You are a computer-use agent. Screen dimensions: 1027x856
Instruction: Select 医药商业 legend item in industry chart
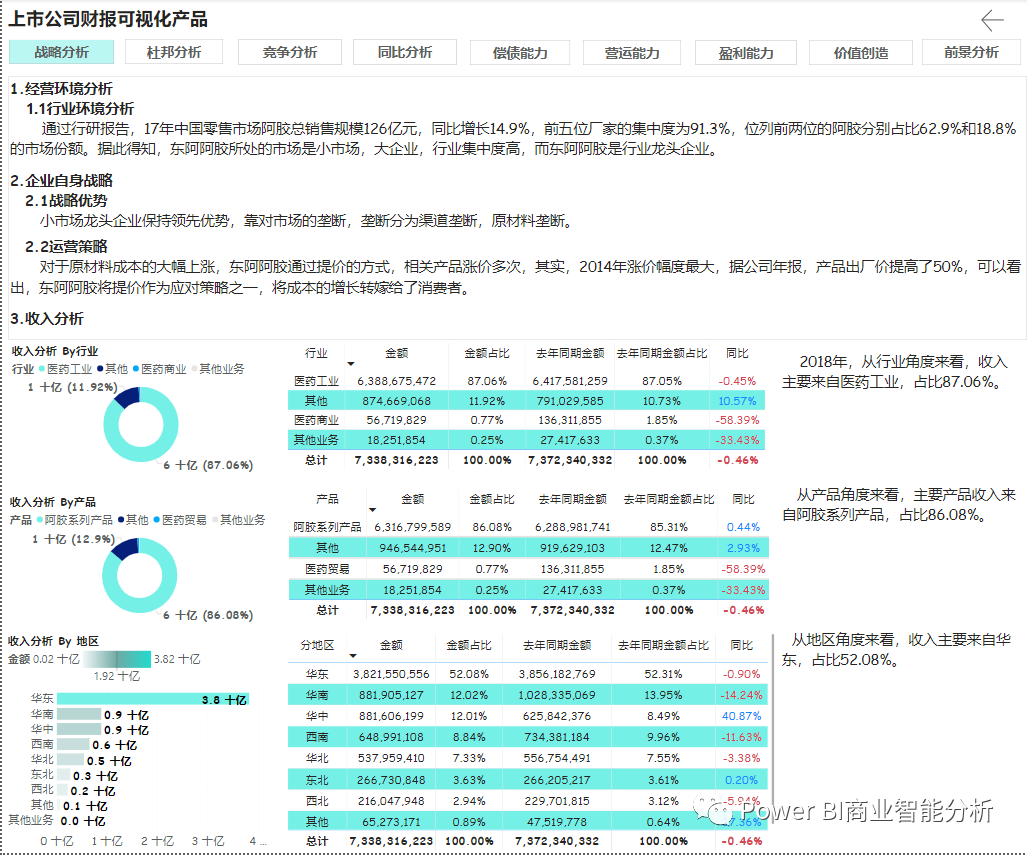coord(160,369)
